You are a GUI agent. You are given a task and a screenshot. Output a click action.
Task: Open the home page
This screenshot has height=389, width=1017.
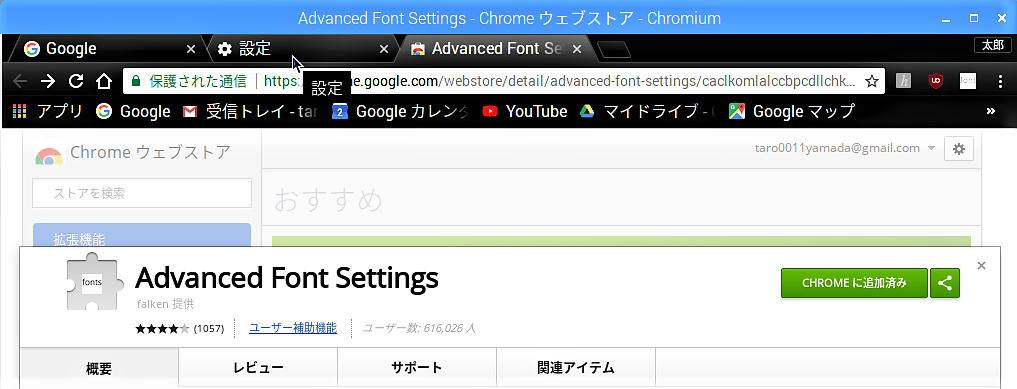[104, 81]
